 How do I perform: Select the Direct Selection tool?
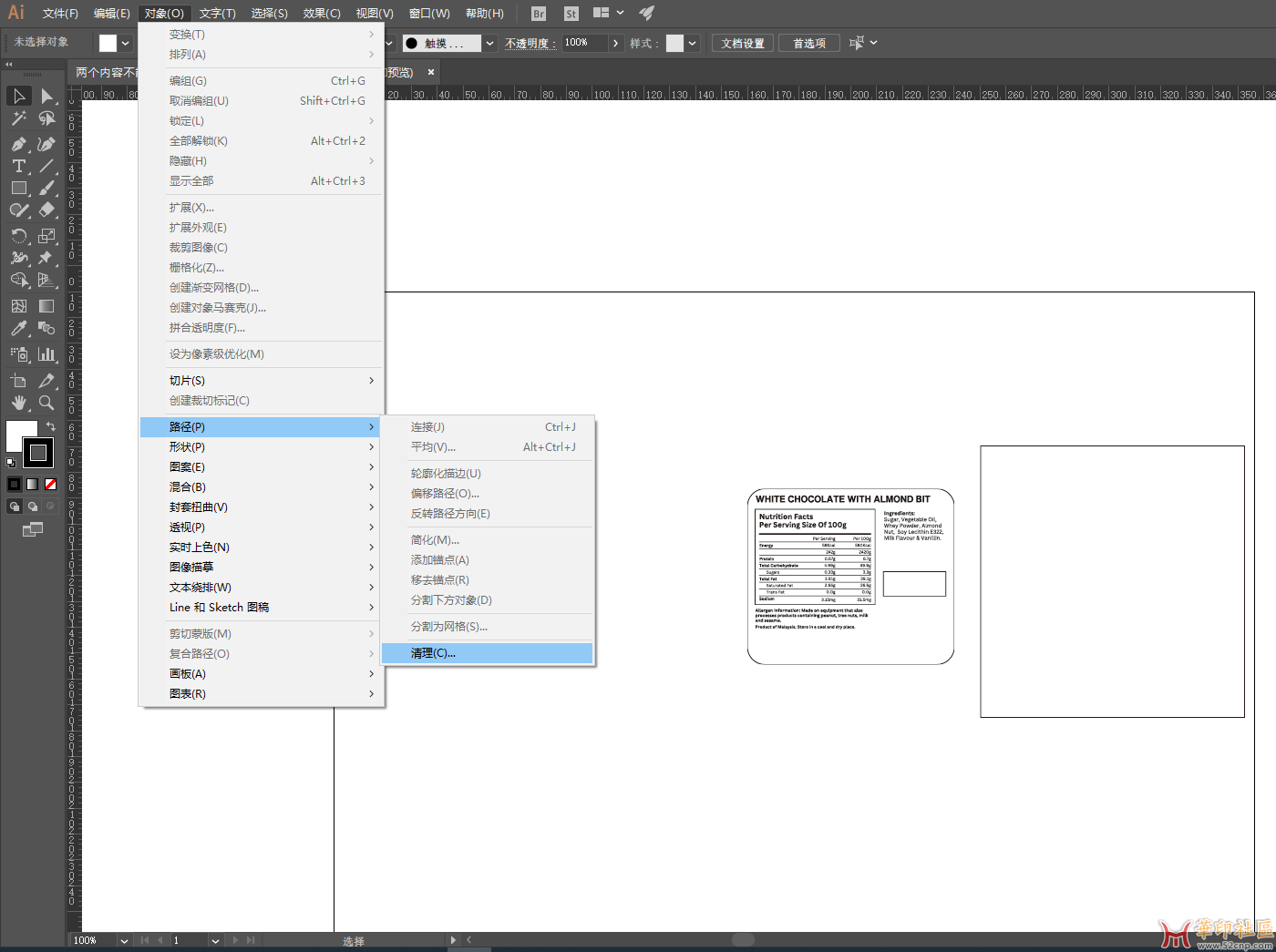[x=46, y=96]
